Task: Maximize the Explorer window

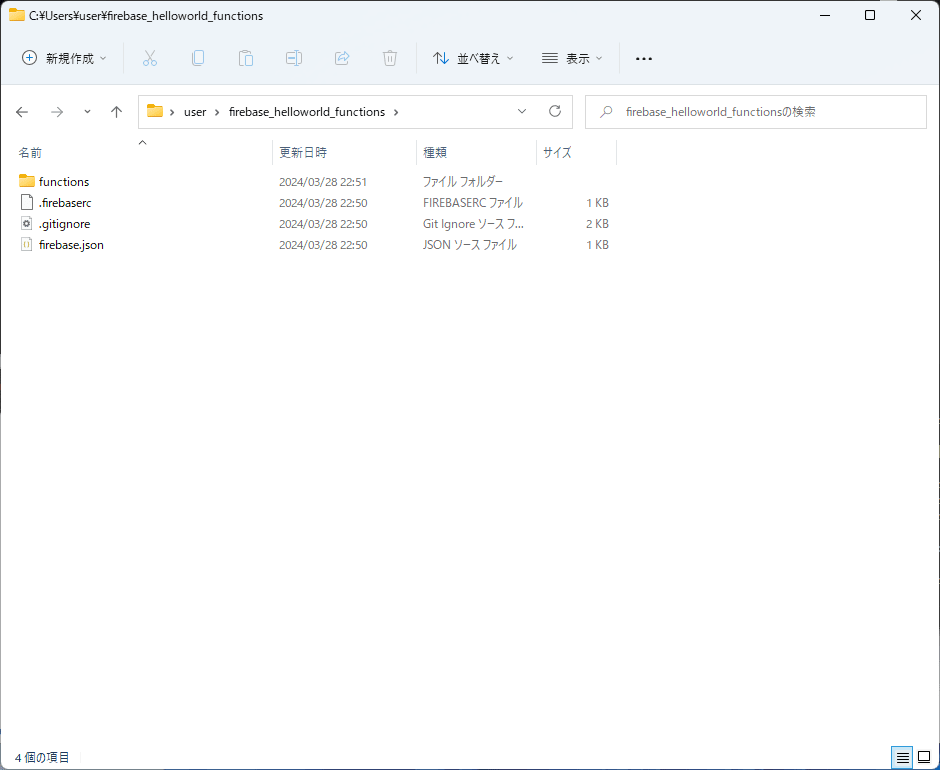Action: tap(870, 15)
